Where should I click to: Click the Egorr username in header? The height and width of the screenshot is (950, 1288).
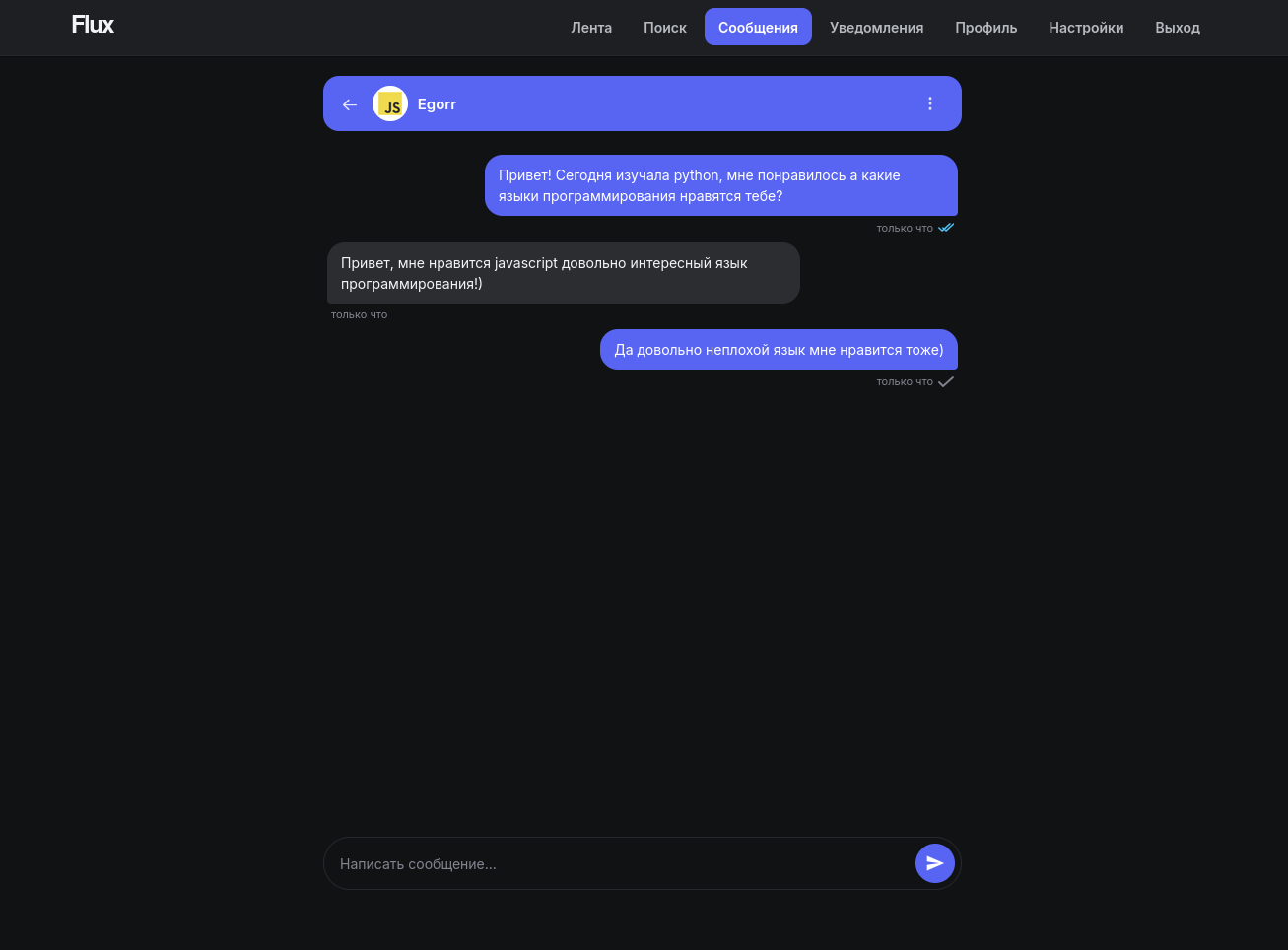[x=437, y=104]
